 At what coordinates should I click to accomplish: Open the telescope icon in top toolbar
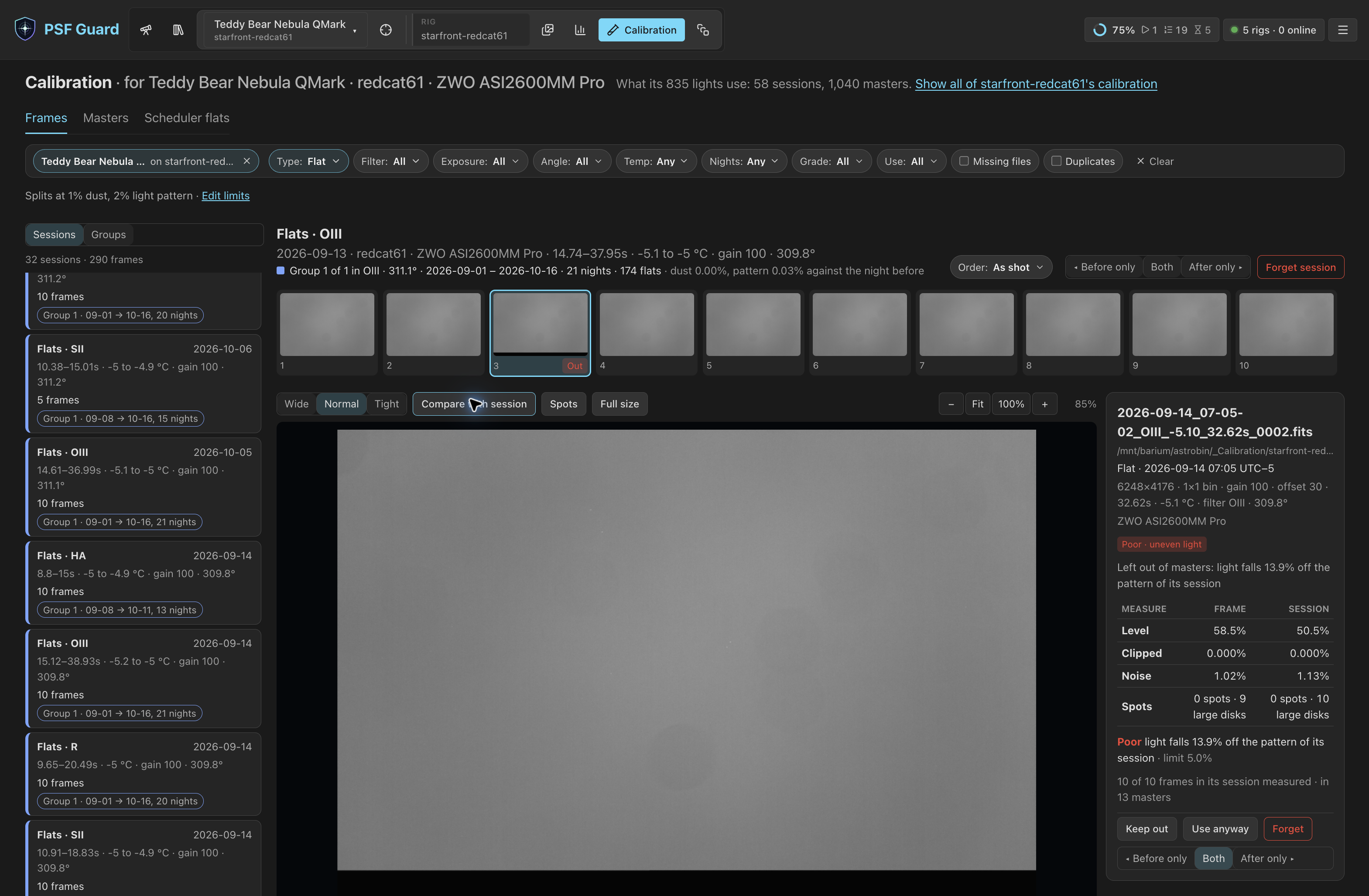coord(146,30)
